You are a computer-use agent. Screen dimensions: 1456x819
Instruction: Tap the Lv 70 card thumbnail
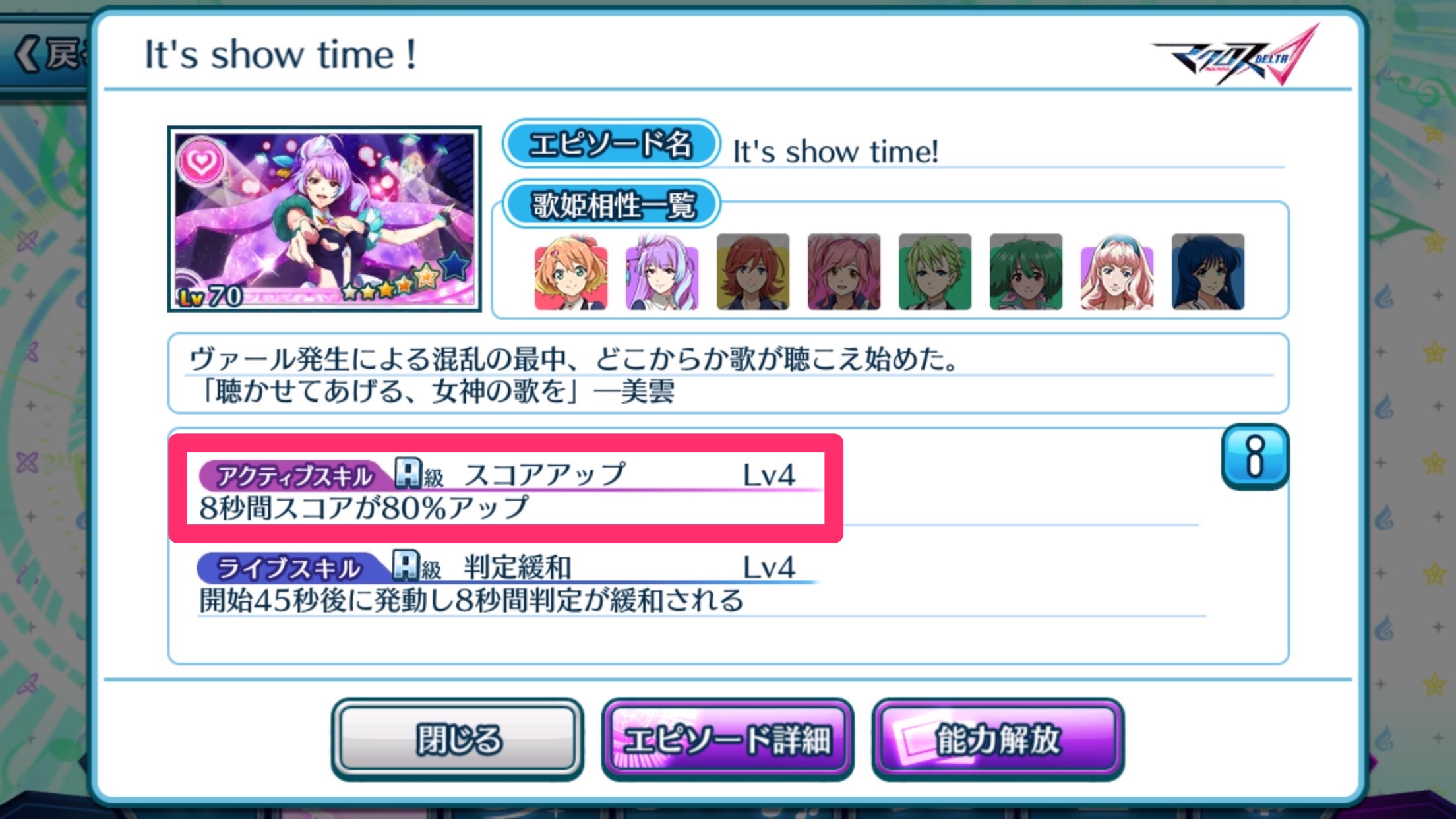pyautogui.click(x=324, y=219)
